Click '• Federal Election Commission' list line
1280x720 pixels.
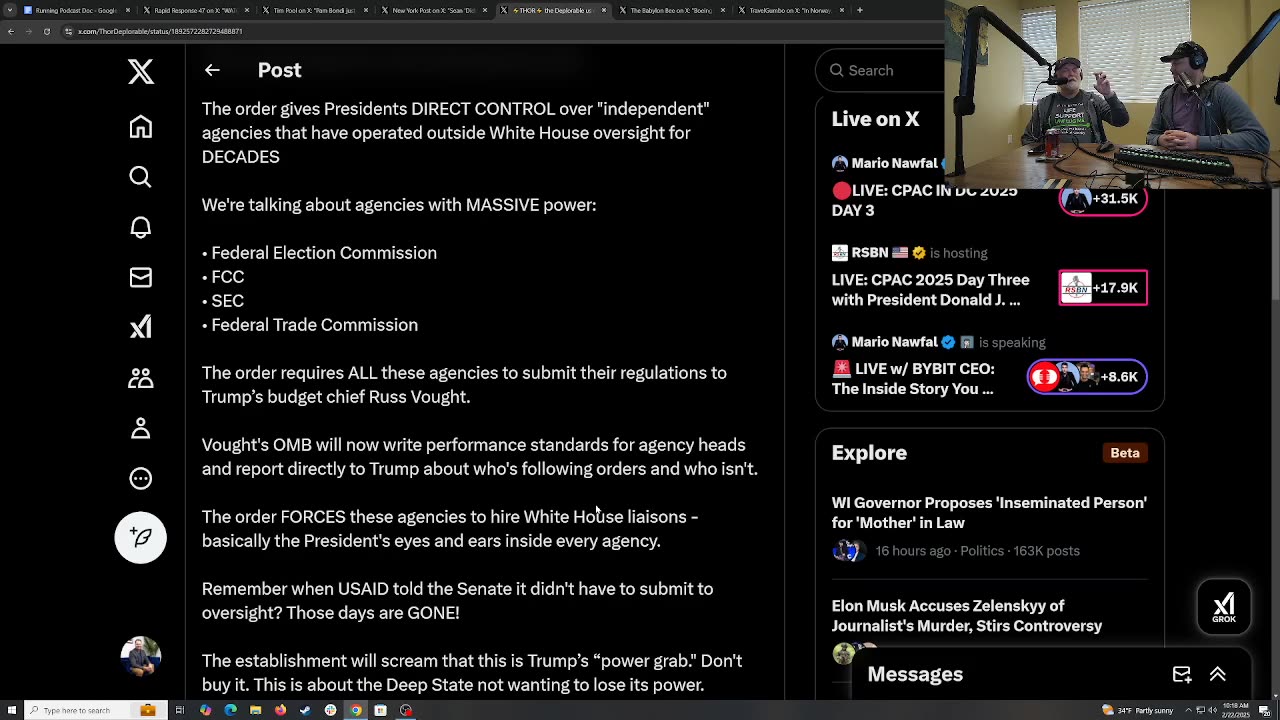pyautogui.click(x=319, y=253)
